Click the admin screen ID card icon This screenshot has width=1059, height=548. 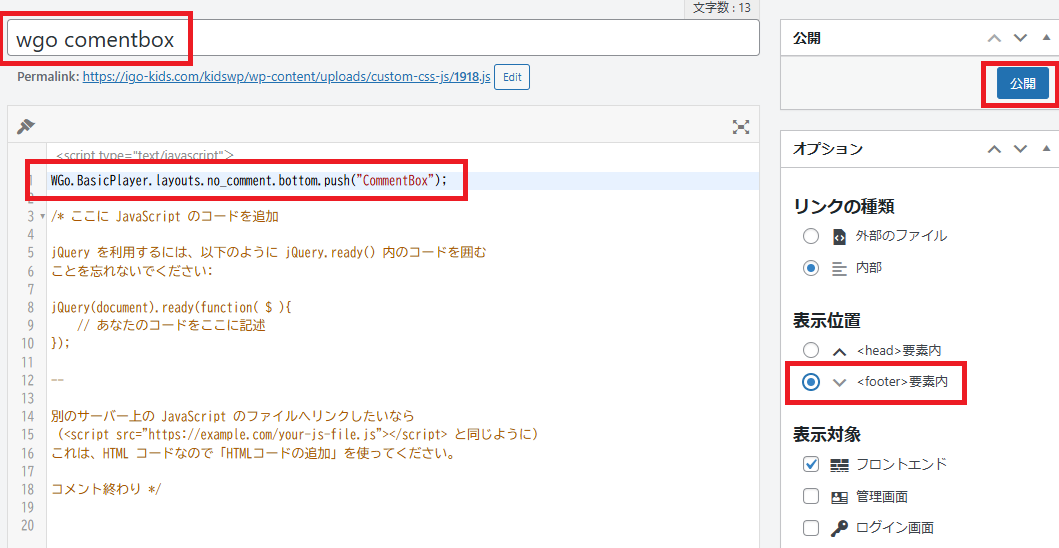coord(839,497)
